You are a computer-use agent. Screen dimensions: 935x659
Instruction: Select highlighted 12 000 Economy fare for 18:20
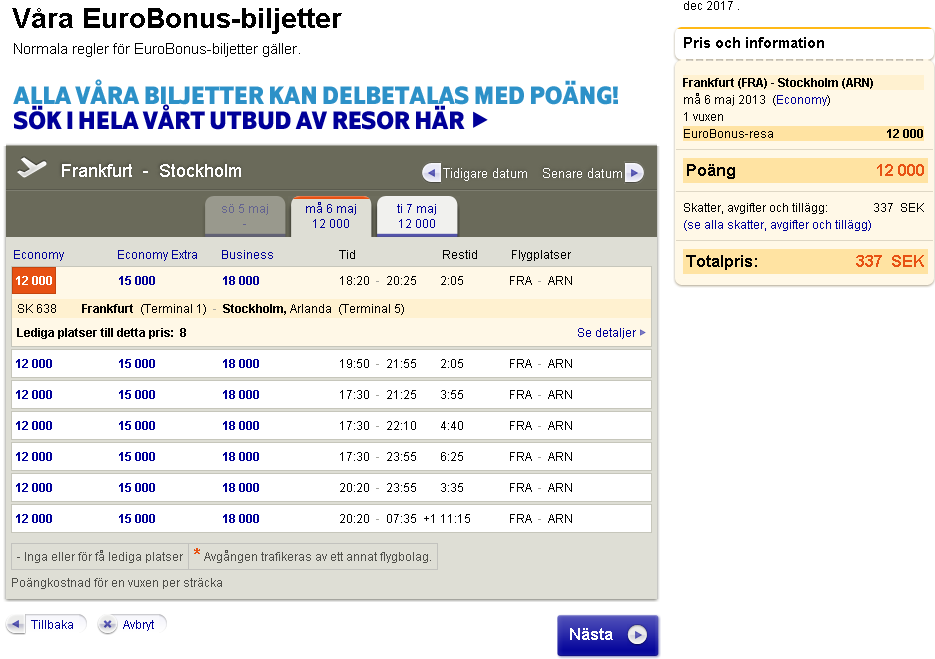(33, 281)
